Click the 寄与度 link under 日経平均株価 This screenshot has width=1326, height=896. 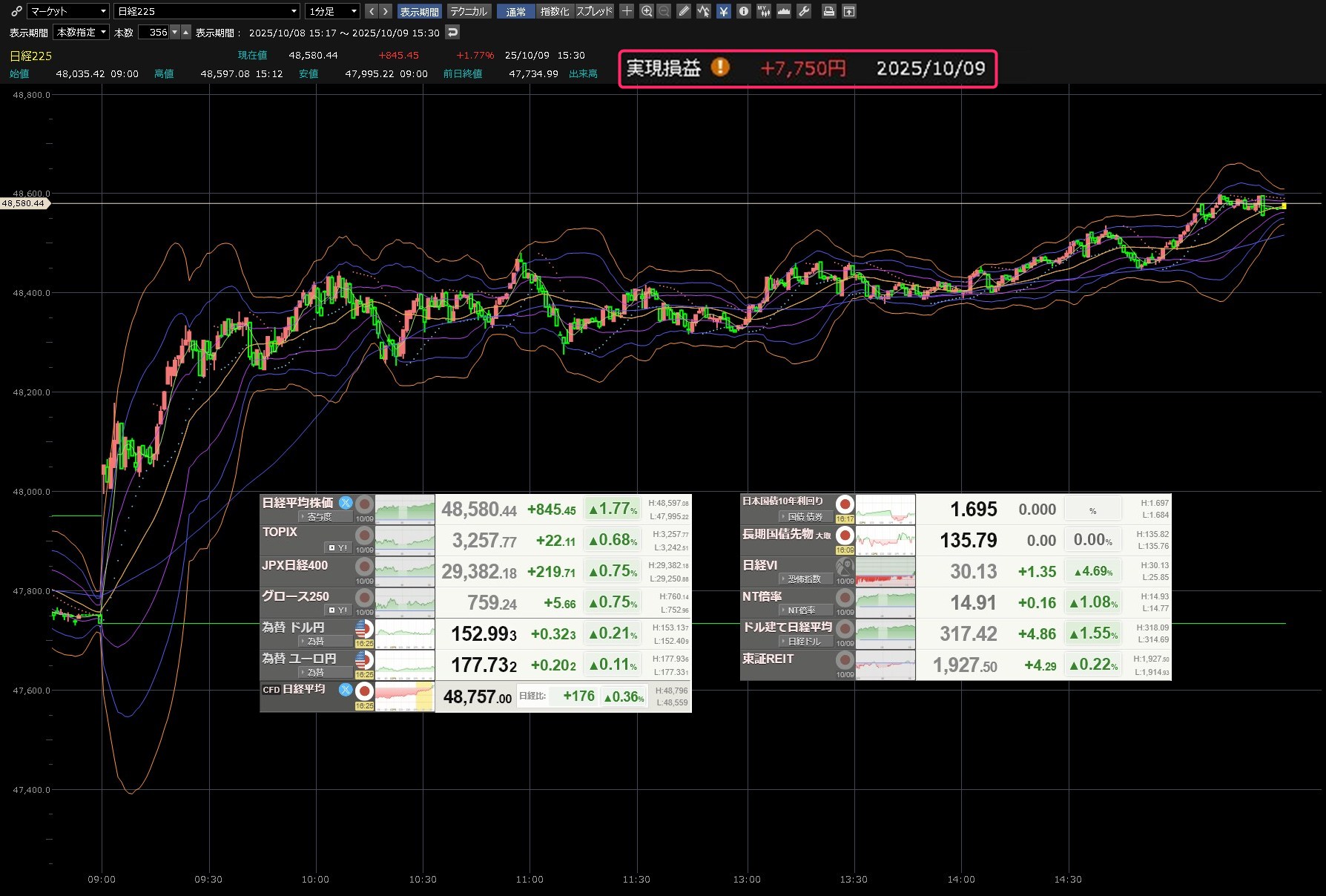(320, 517)
